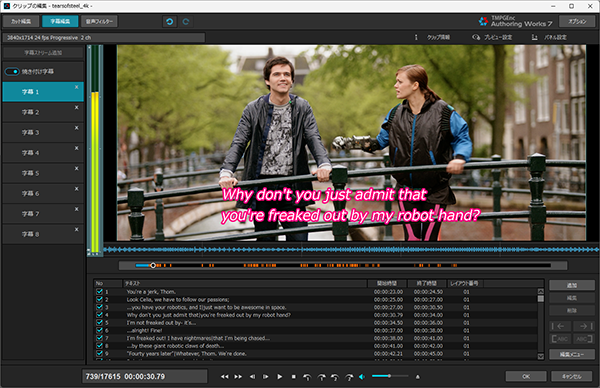Select row 'Why don't you just admit' text

click(209, 315)
